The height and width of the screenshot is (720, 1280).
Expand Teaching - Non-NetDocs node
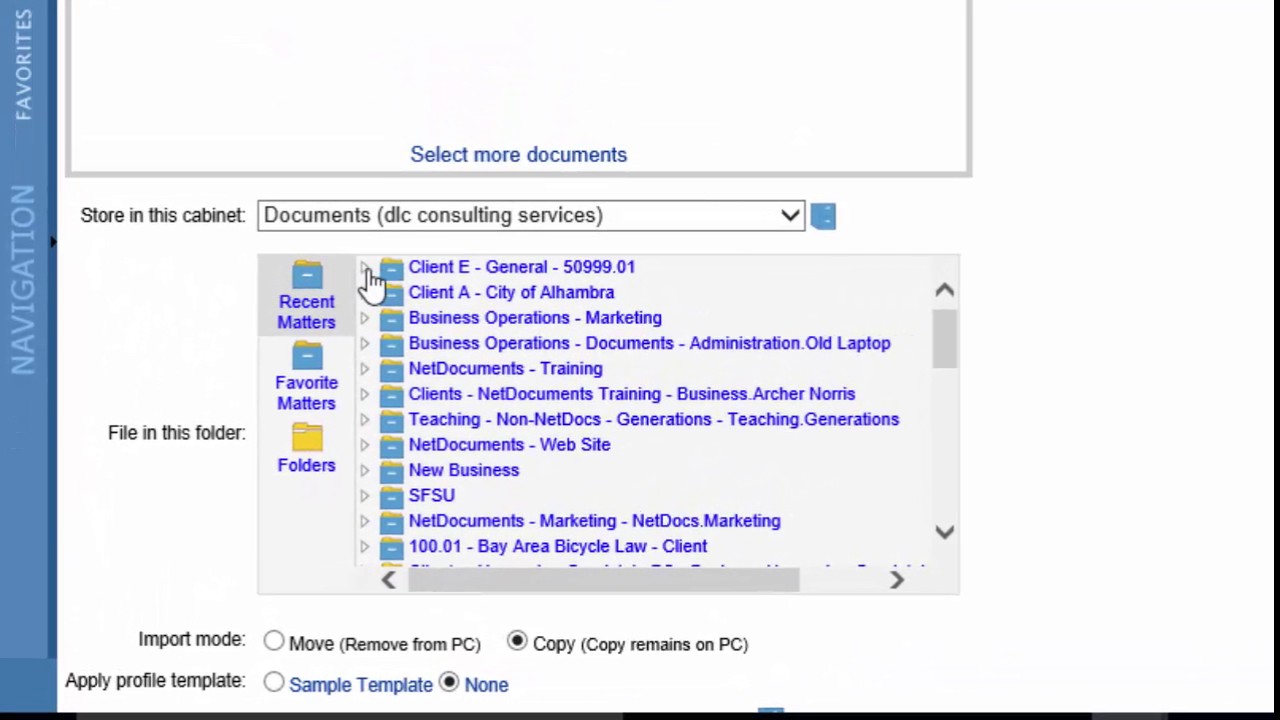click(364, 420)
